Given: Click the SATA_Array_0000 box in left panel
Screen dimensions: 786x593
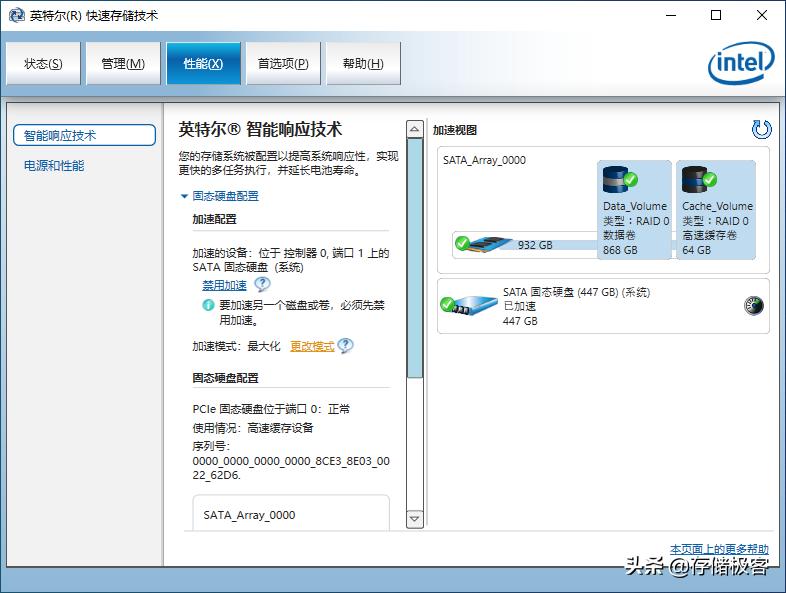Looking at the screenshot, I should point(291,513).
